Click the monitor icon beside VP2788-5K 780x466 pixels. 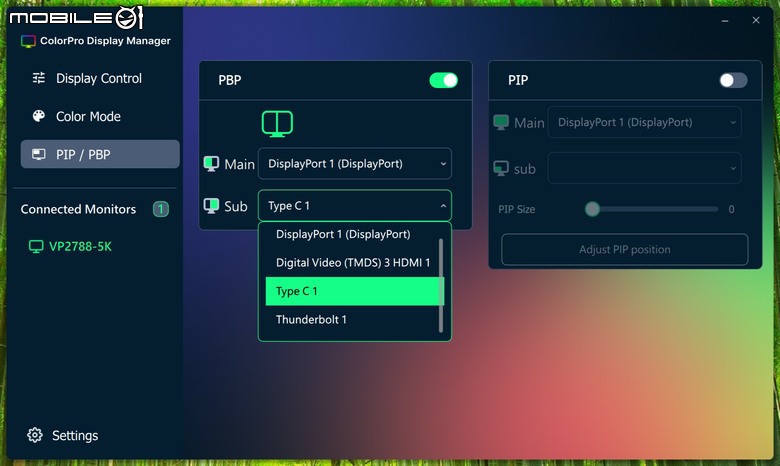tap(36, 247)
